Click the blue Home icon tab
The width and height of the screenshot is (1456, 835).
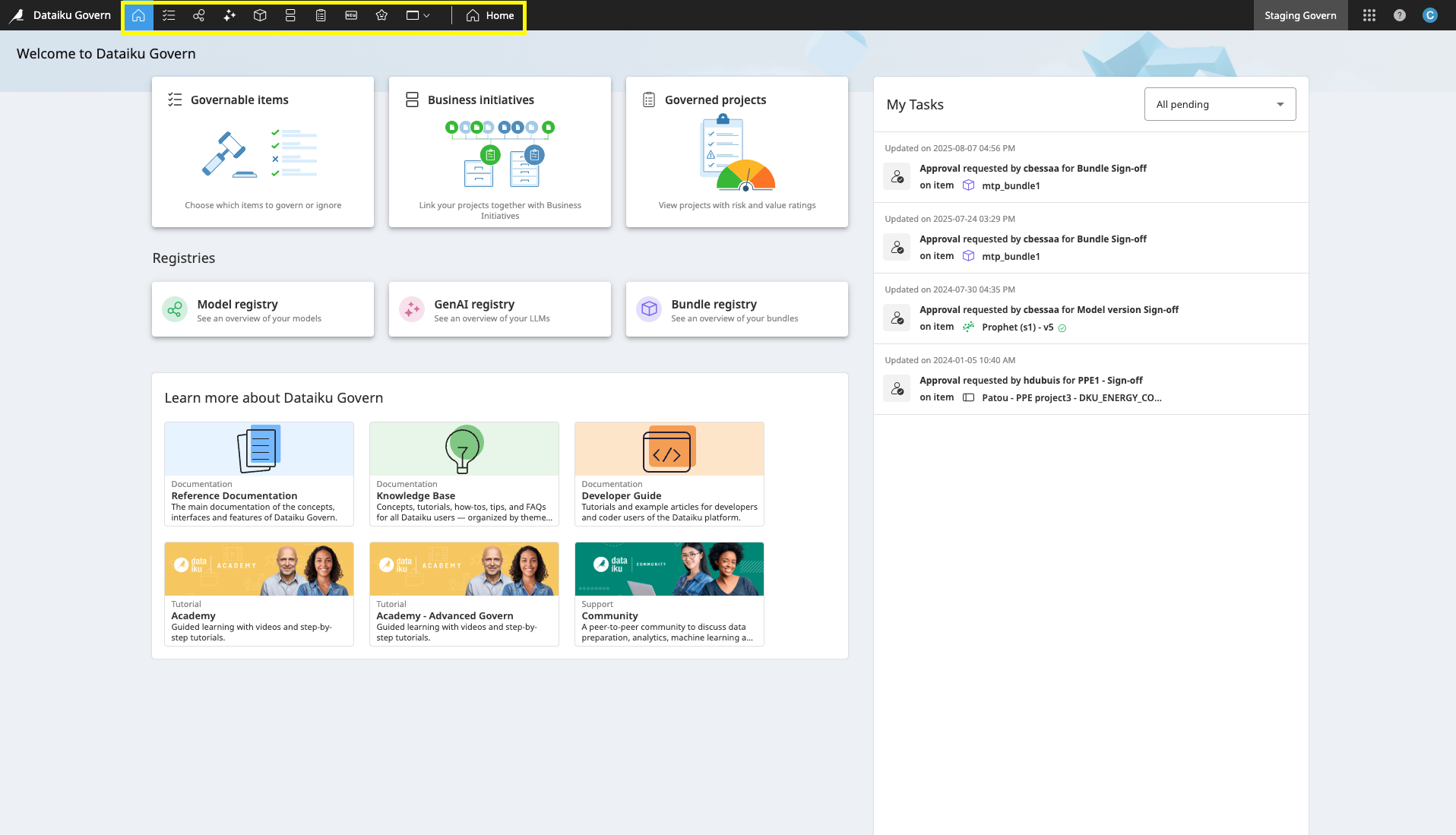coord(138,15)
